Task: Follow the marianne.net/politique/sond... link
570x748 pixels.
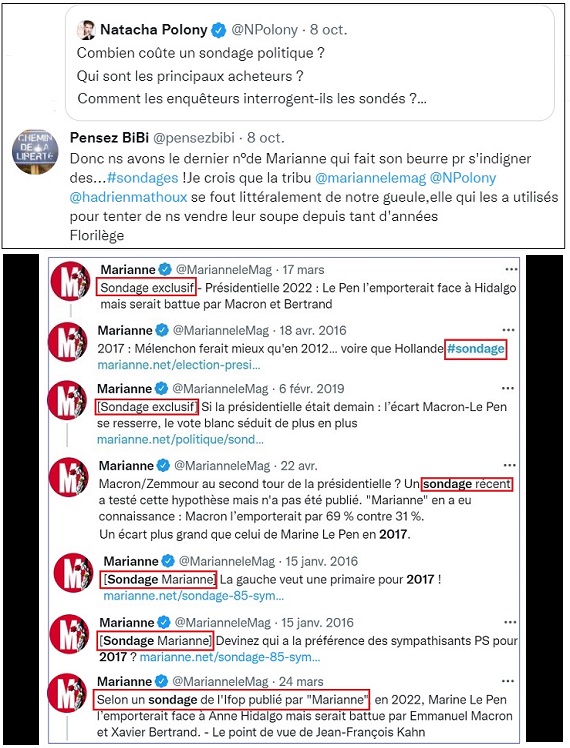Action: click(x=180, y=439)
